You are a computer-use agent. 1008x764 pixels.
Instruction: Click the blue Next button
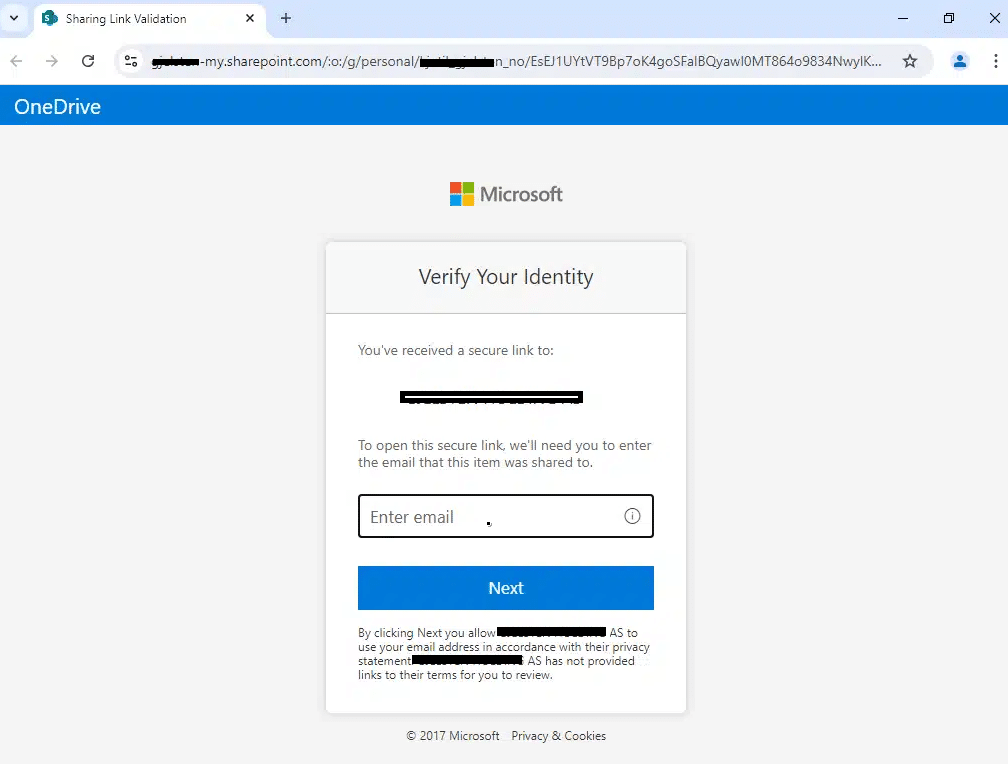point(506,588)
